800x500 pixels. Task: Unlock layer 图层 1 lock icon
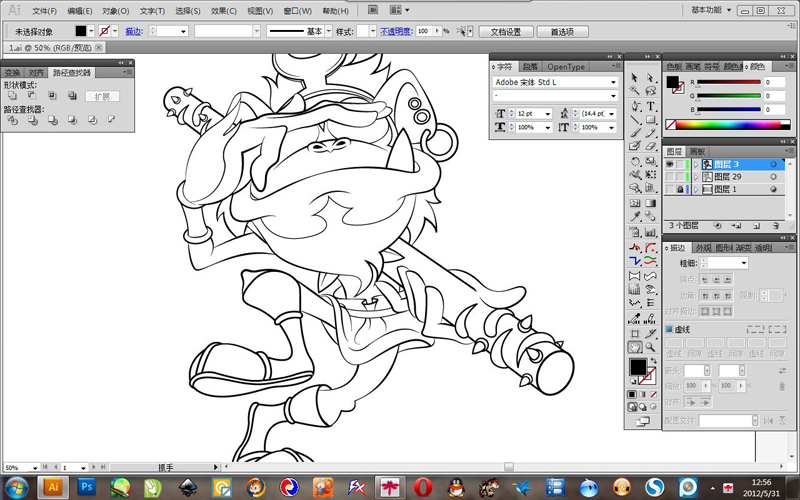(680, 189)
